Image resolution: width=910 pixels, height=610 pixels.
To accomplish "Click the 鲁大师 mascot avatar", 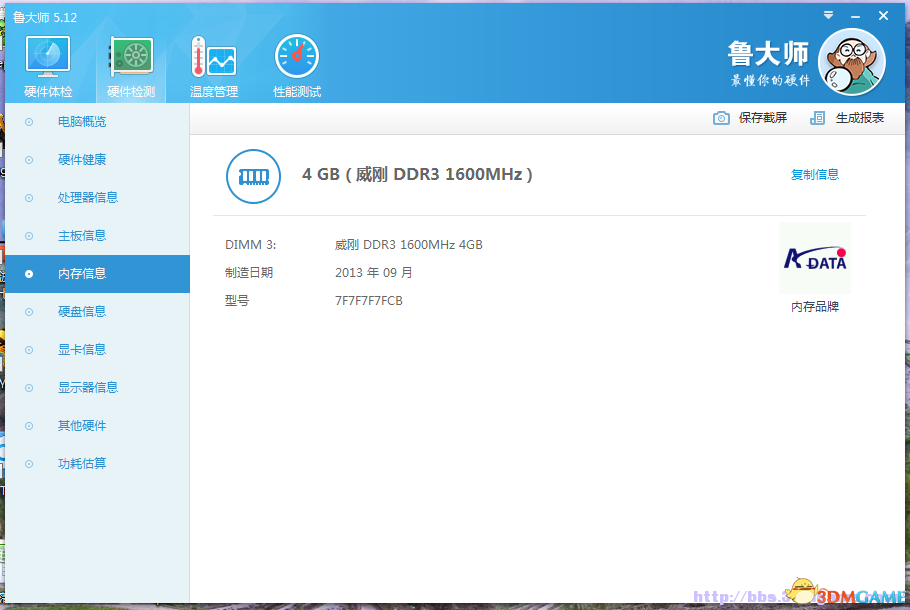I will (x=851, y=62).
